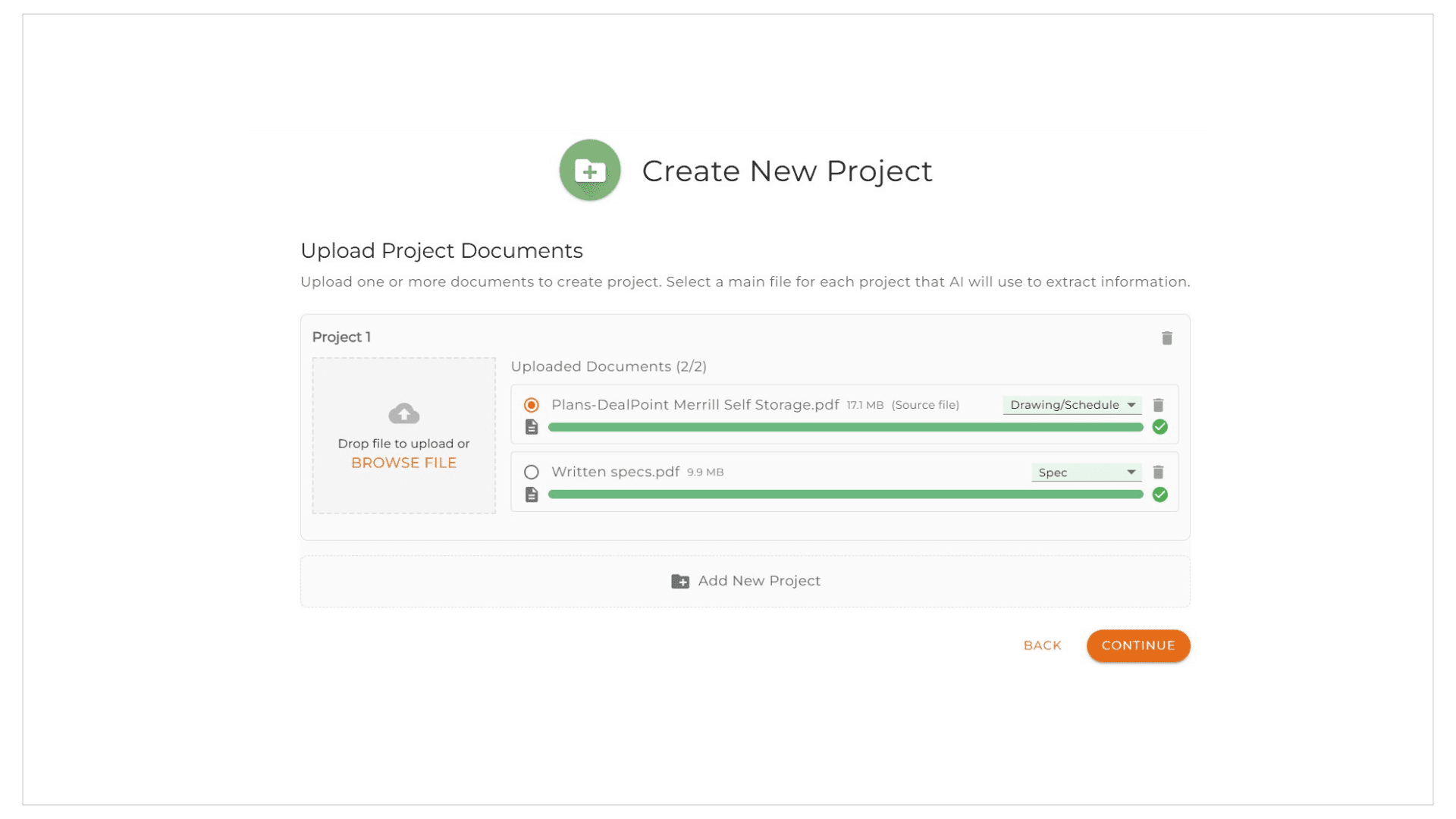Open the Spec document type dropdown
This screenshot has height=819, width=1456.
pos(1086,472)
